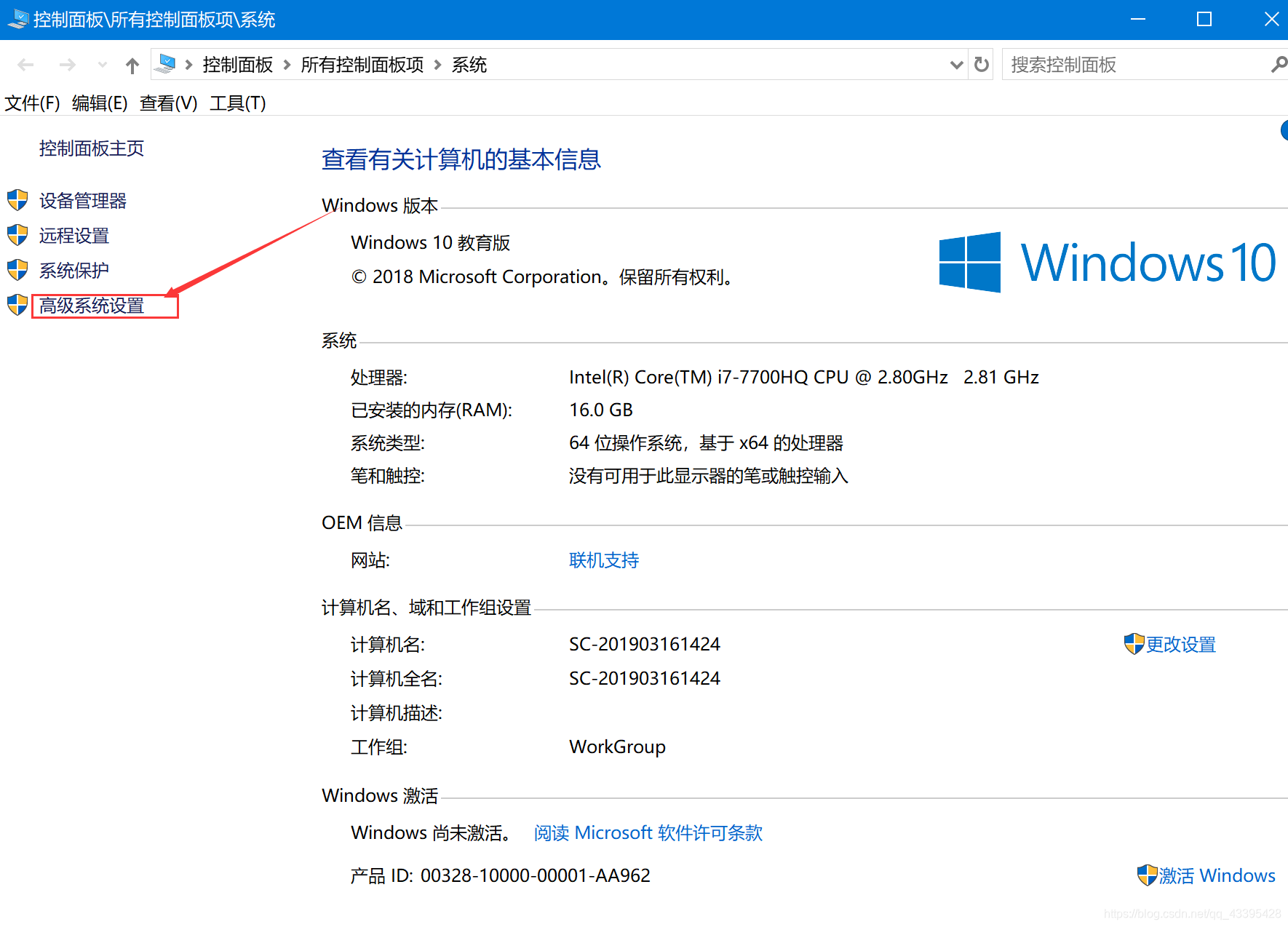The image size is (1288, 927).
Task: Click shield icon beside 激活 Windows
Action: pos(1147,875)
